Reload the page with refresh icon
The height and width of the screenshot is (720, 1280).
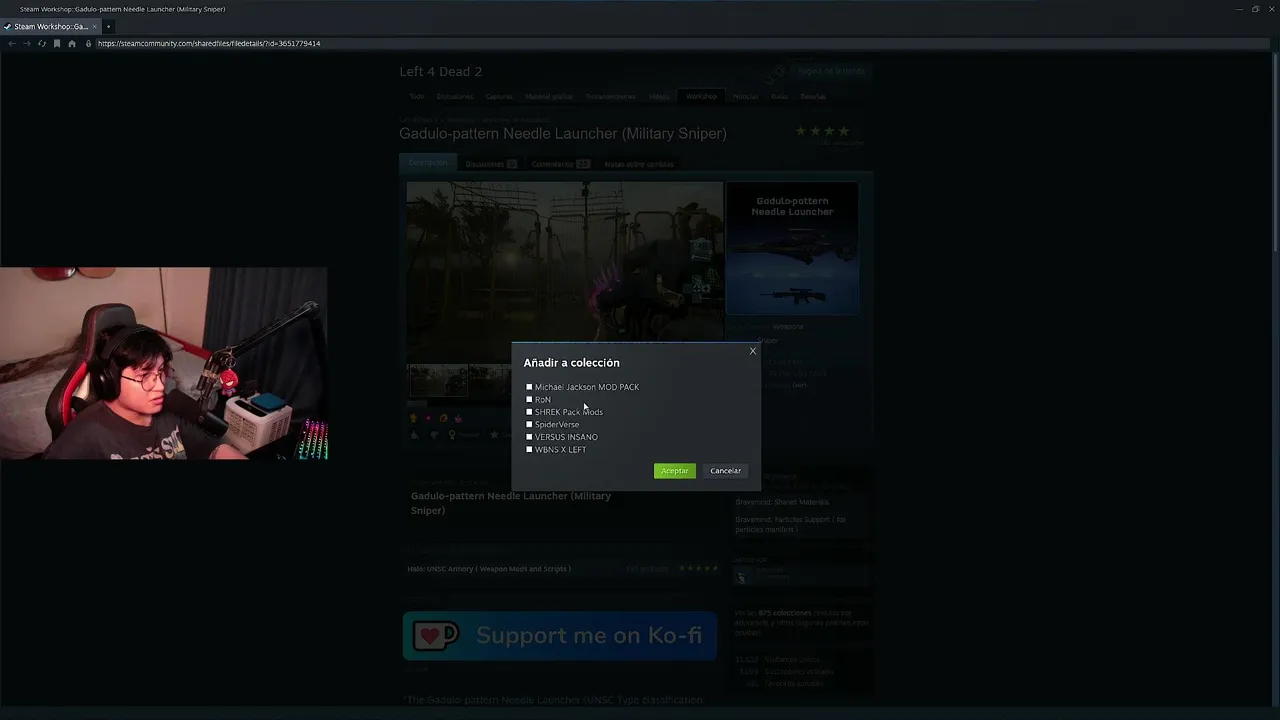tap(42, 44)
